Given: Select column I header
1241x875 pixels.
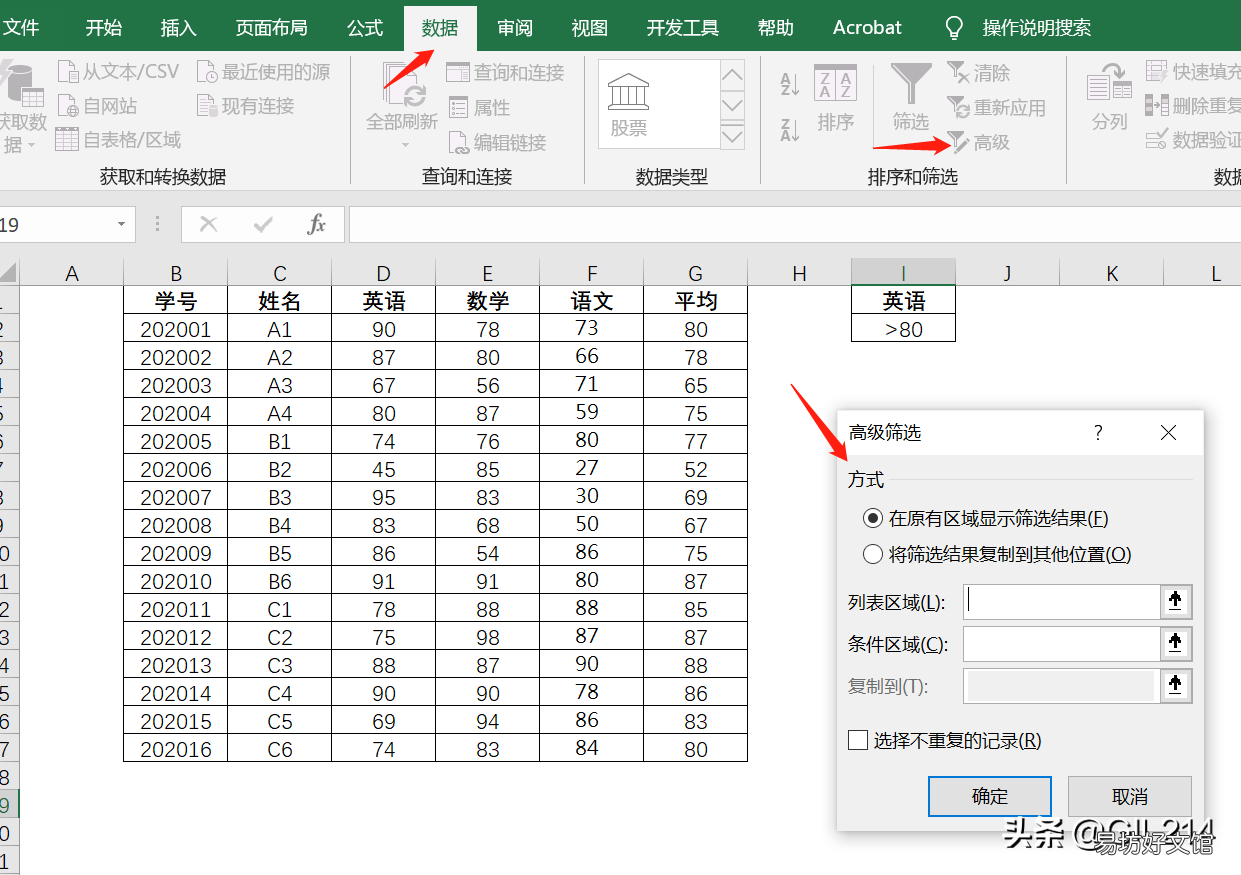Looking at the screenshot, I should coord(903,273).
